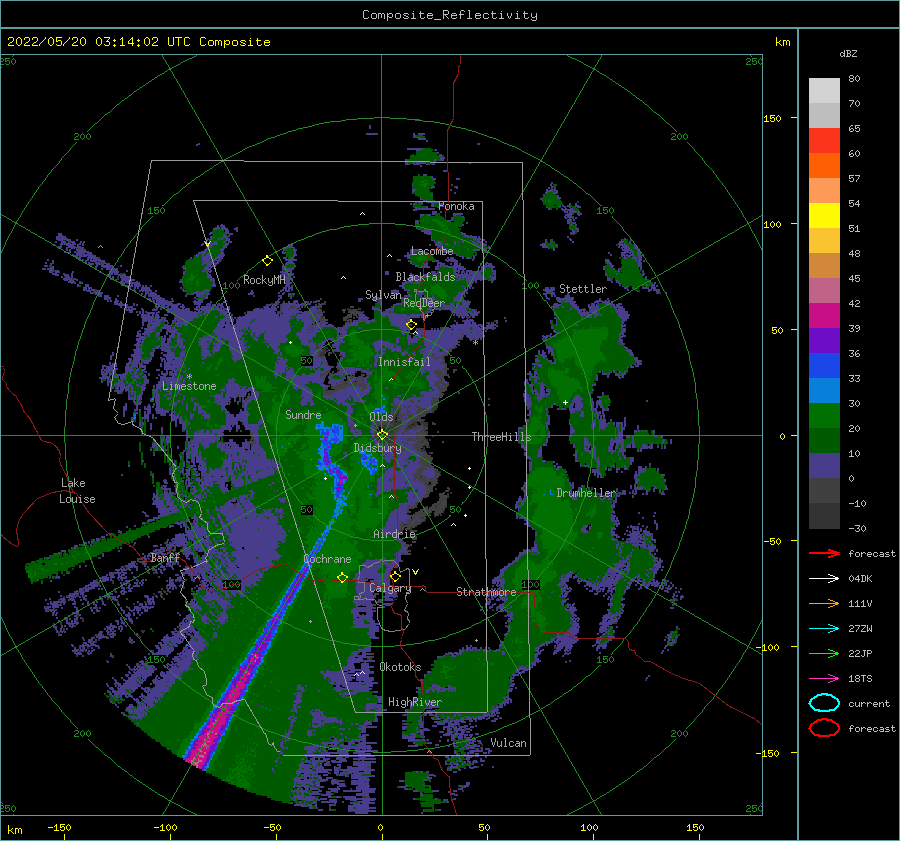Click the Sylvan label
900x841 pixels.
pos(383,295)
